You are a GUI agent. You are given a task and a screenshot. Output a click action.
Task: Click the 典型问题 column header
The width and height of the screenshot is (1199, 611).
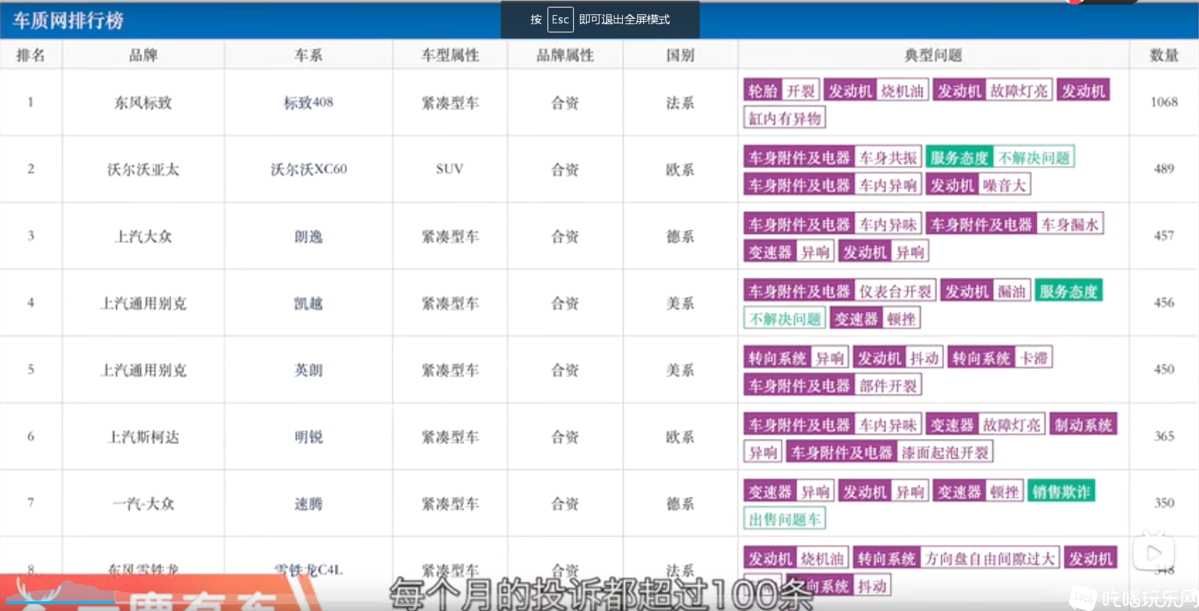(933, 55)
